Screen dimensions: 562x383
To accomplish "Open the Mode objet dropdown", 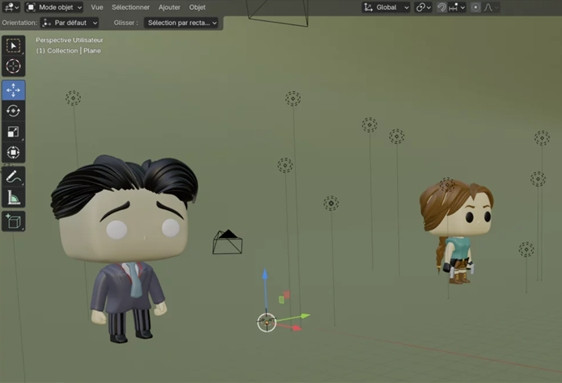I will (54, 7).
